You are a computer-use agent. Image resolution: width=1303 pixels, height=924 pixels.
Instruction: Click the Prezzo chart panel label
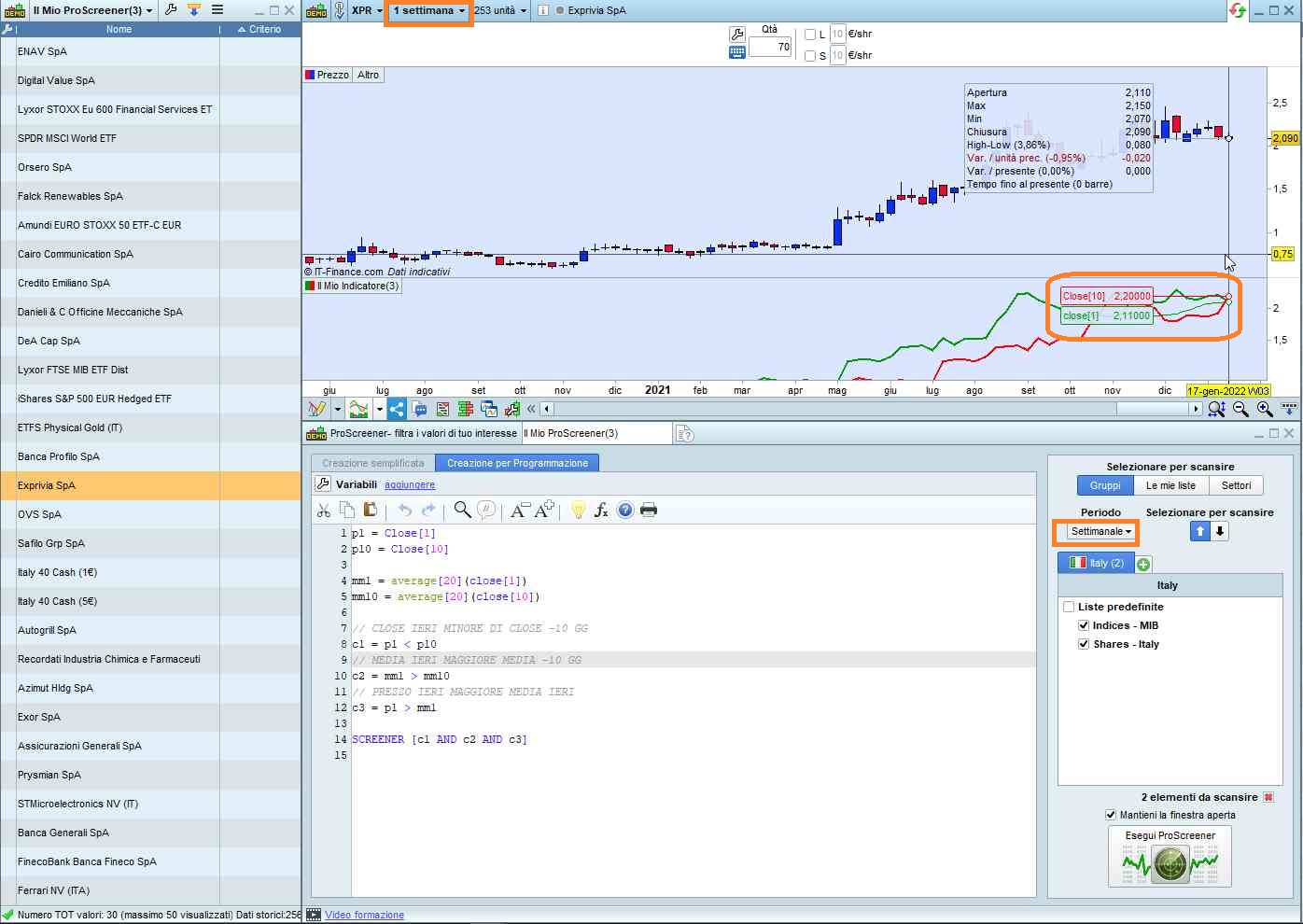click(327, 75)
